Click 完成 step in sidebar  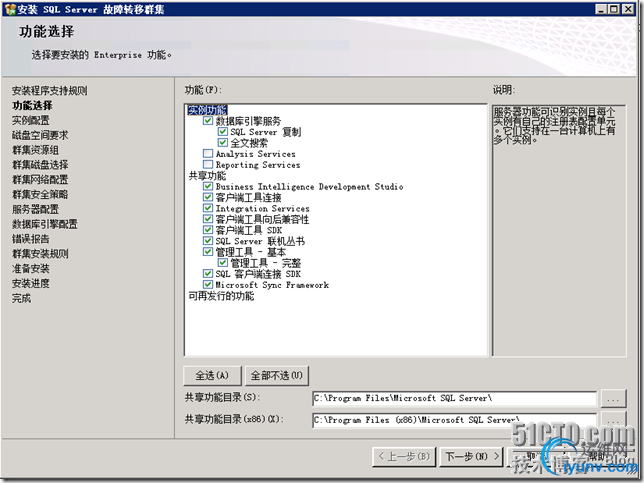[21, 298]
